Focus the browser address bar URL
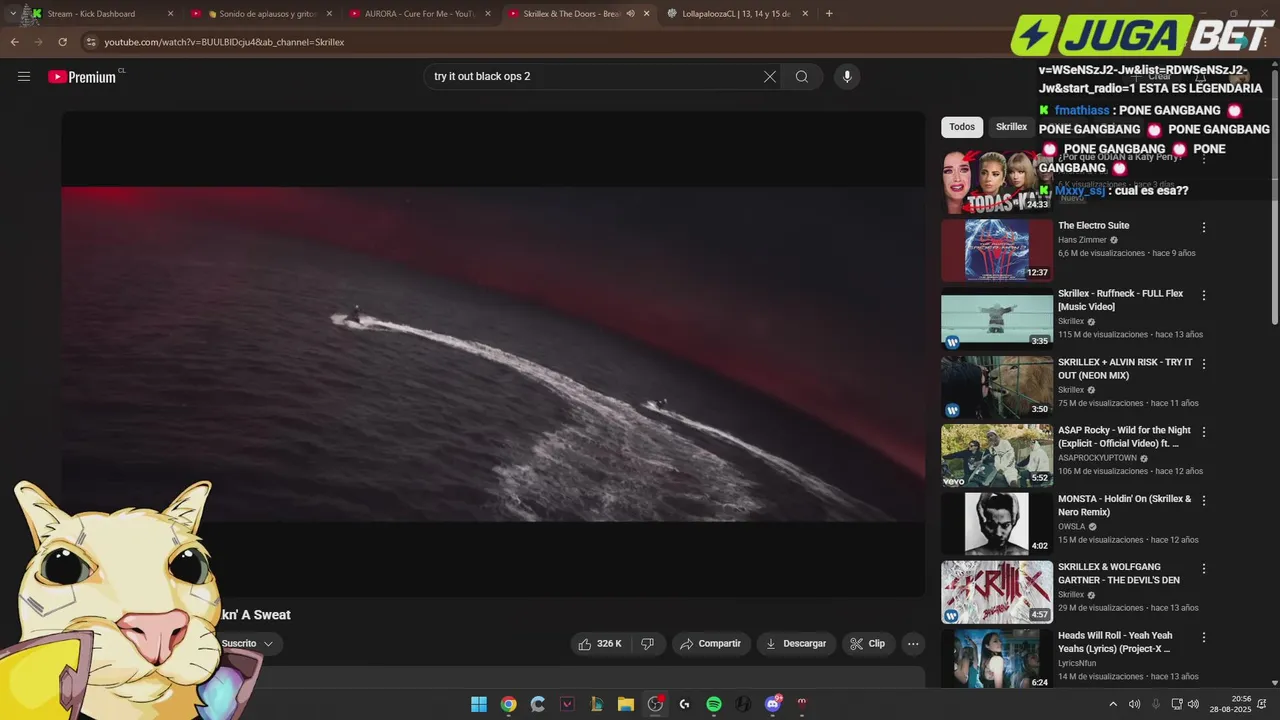Viewport: 1280px width, 720px height. click(224, 42)
